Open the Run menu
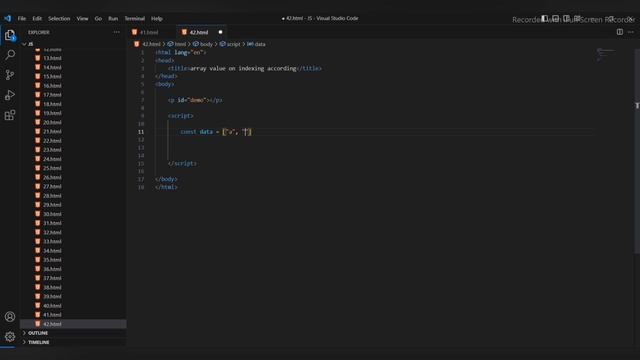The width and height of the screenshot is (640, 360). [x=113, y=18]
